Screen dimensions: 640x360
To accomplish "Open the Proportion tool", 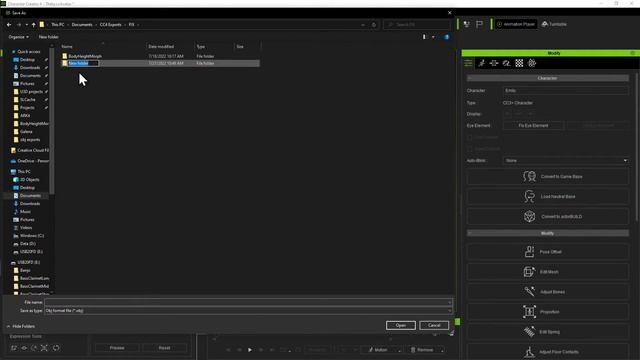I will pos(548,312).
